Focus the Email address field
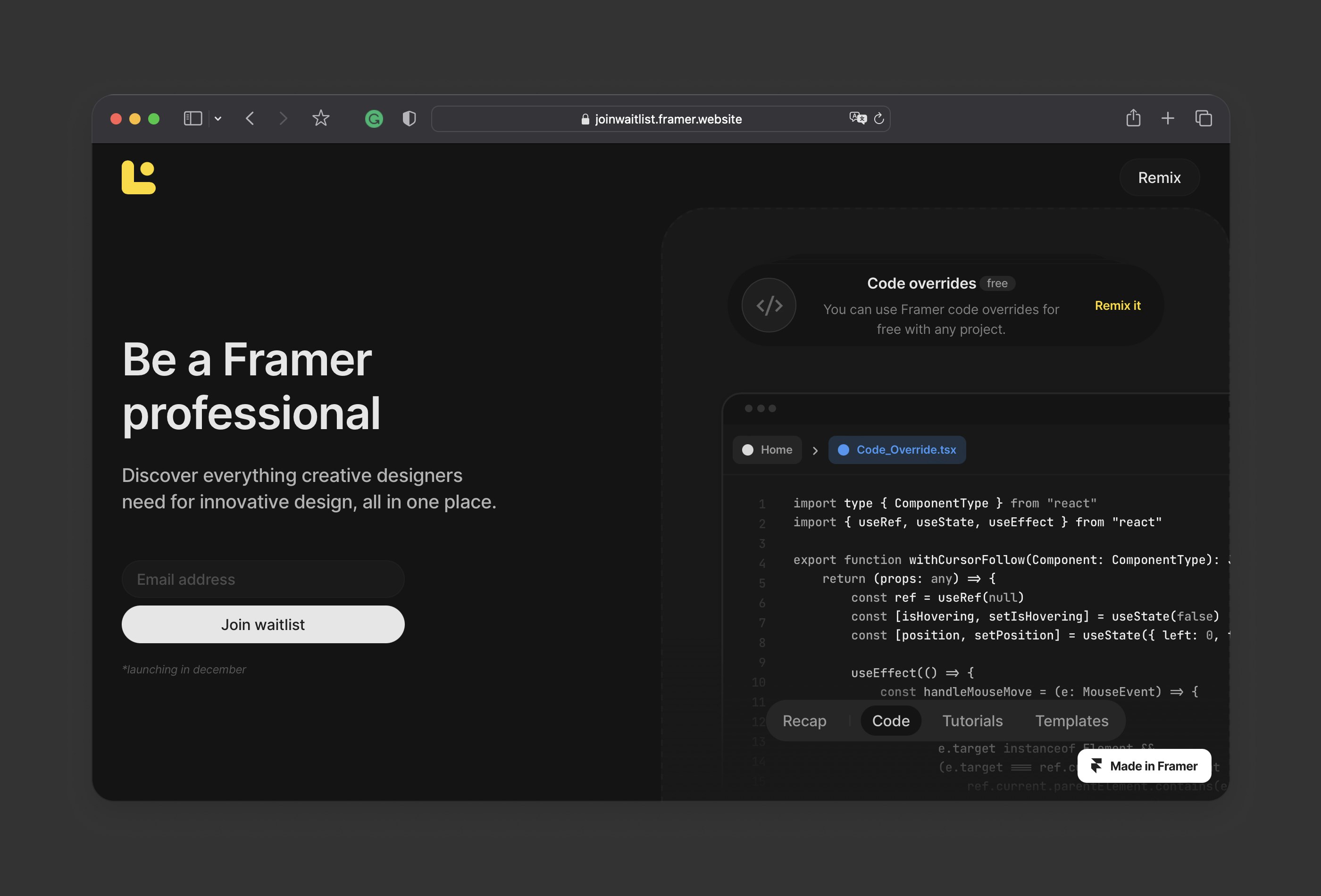This screenshot has width=1321, height=896. [263, 579]
